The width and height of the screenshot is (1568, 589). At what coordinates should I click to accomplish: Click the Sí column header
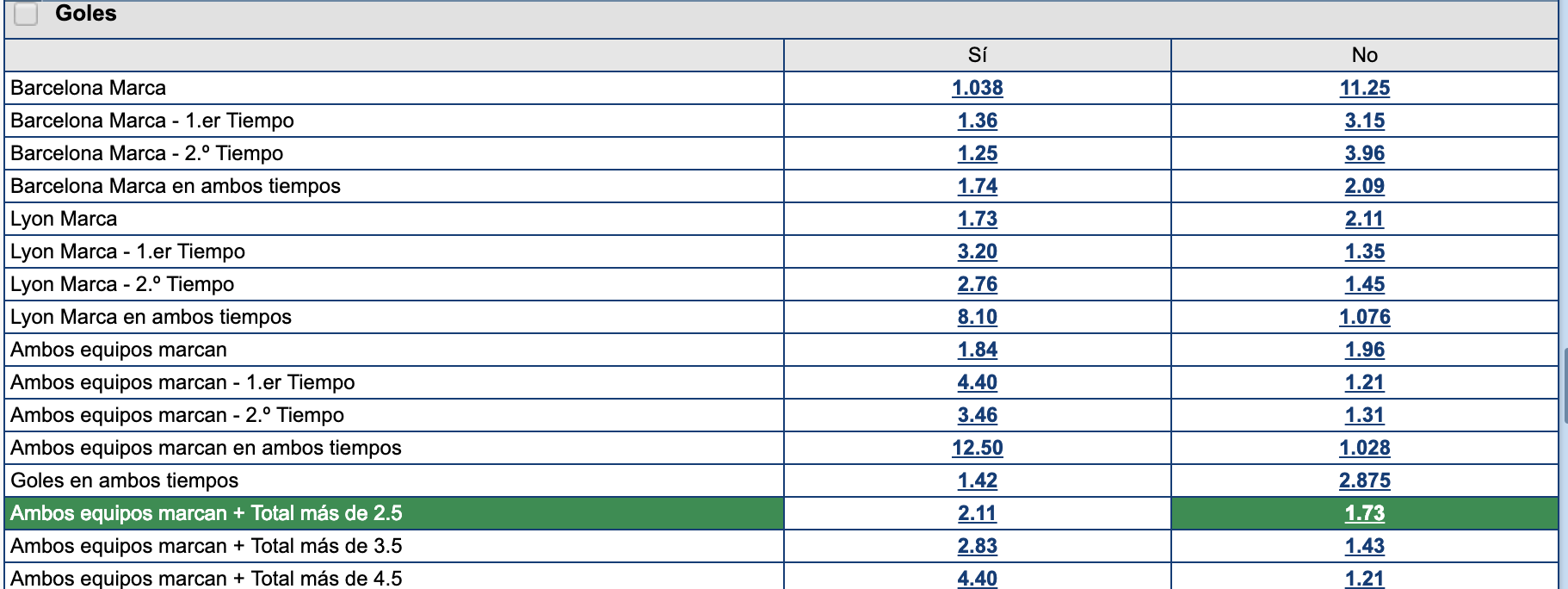tap(977, 55)
